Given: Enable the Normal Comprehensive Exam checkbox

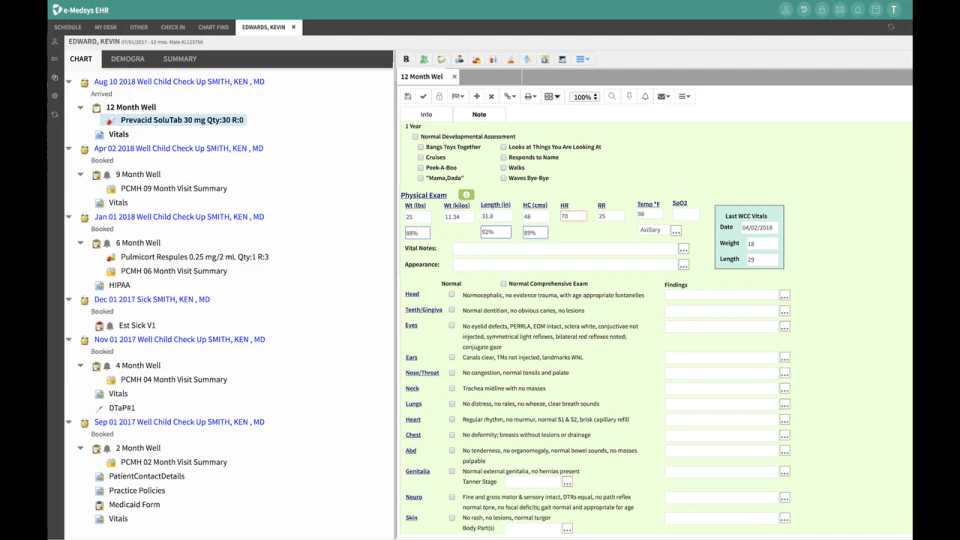Looking at the screenshot, I should 503,283.
